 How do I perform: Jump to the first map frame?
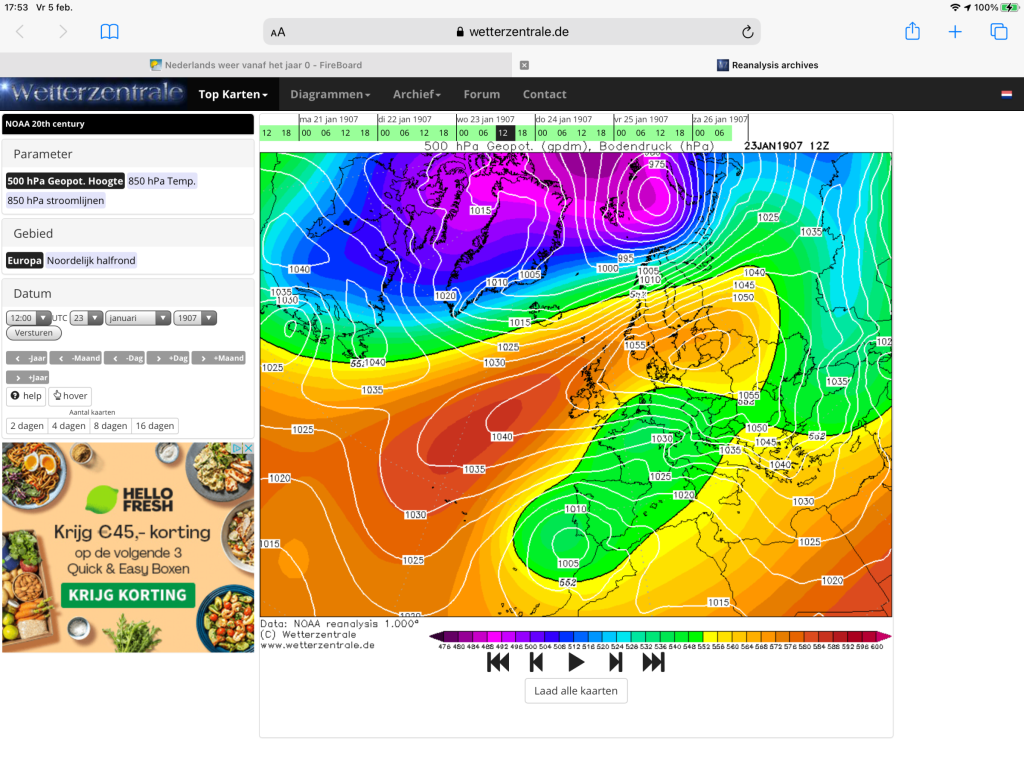(x=498, y=663)
